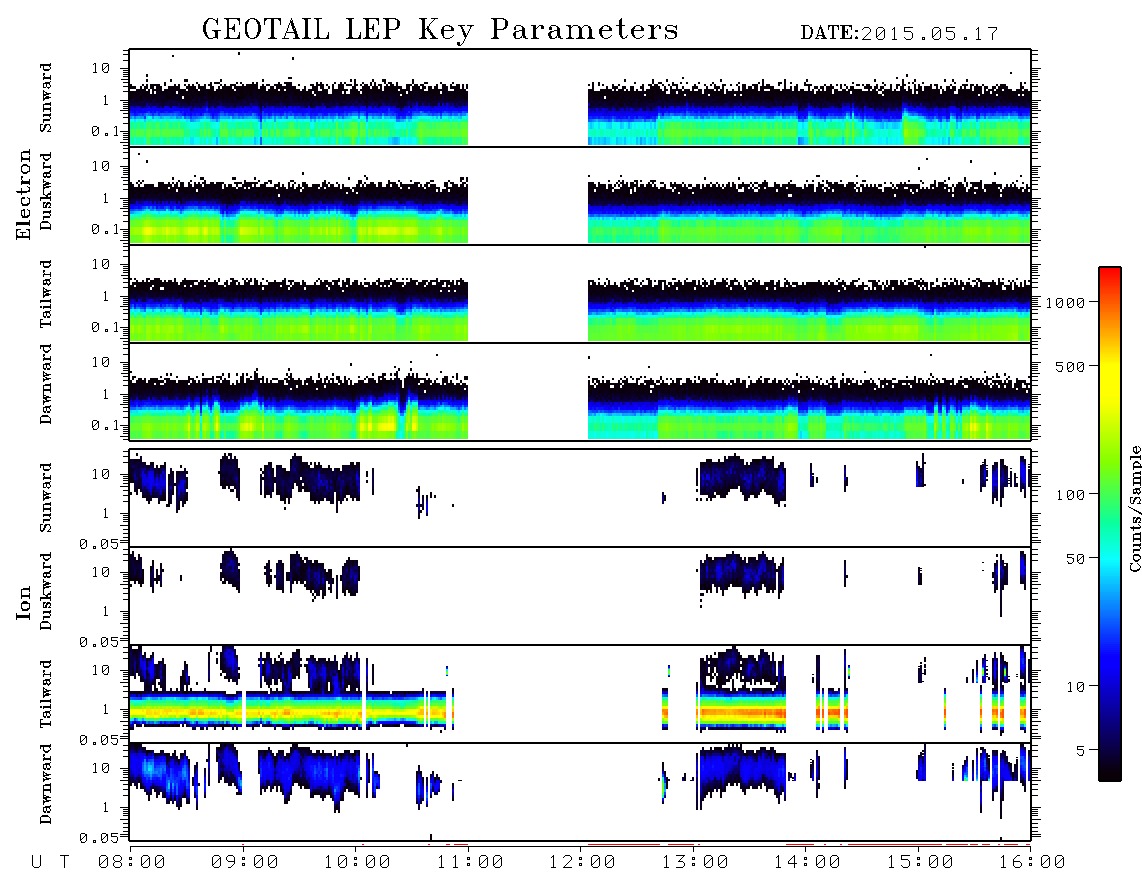
Task: Click the 12:00 time axis label
Action: point(582,863)
